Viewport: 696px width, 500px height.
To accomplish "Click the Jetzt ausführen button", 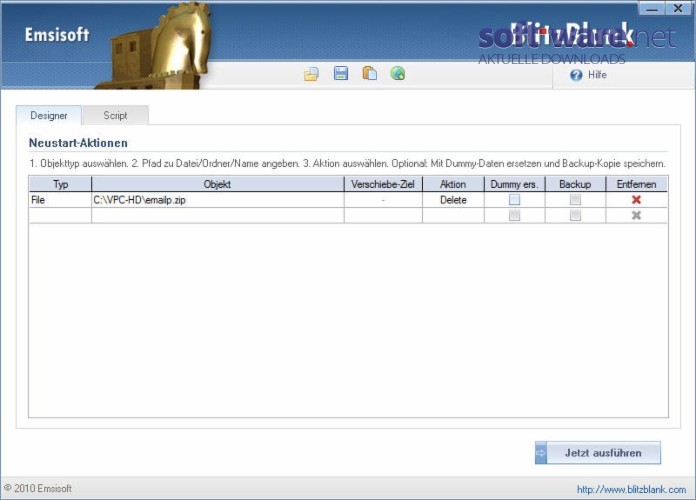I will [x=598, y=452].
